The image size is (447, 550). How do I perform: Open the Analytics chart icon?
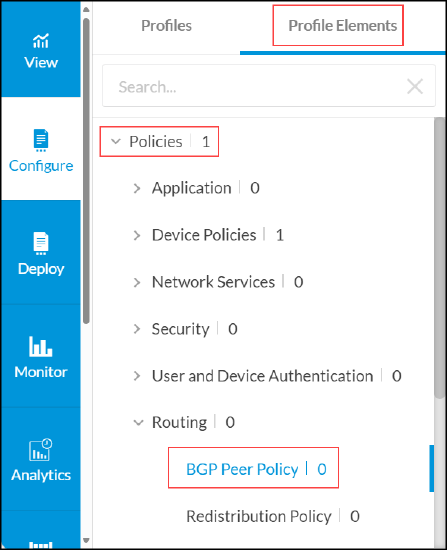click(41, 449)
